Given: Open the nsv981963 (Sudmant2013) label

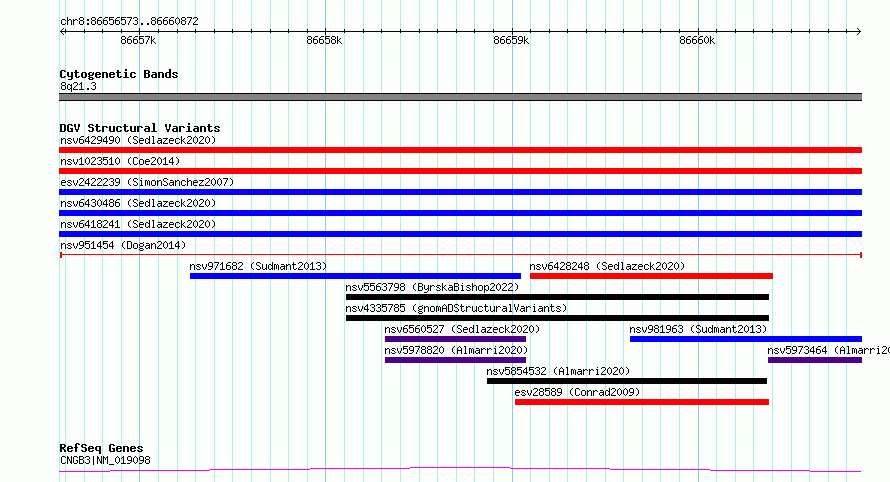Looking at the screenshot, I should [698, 329].
